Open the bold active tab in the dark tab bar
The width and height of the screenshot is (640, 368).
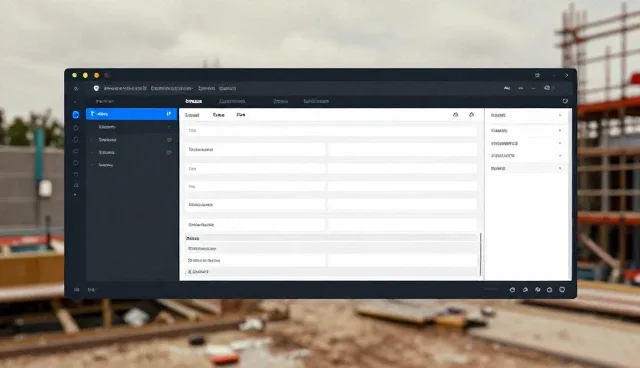pyautogui.click(x=193, y=101)
